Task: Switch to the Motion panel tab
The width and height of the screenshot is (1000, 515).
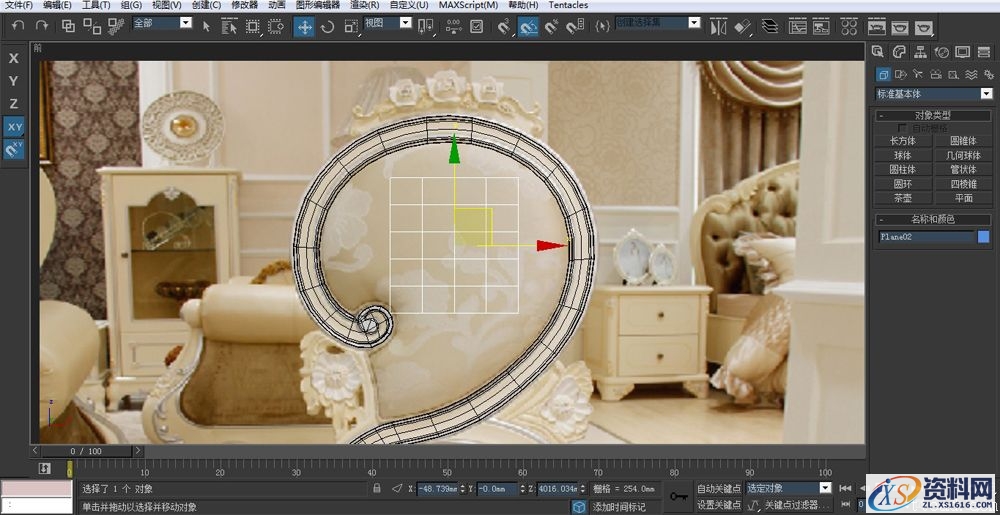Action: pos(941,52)
